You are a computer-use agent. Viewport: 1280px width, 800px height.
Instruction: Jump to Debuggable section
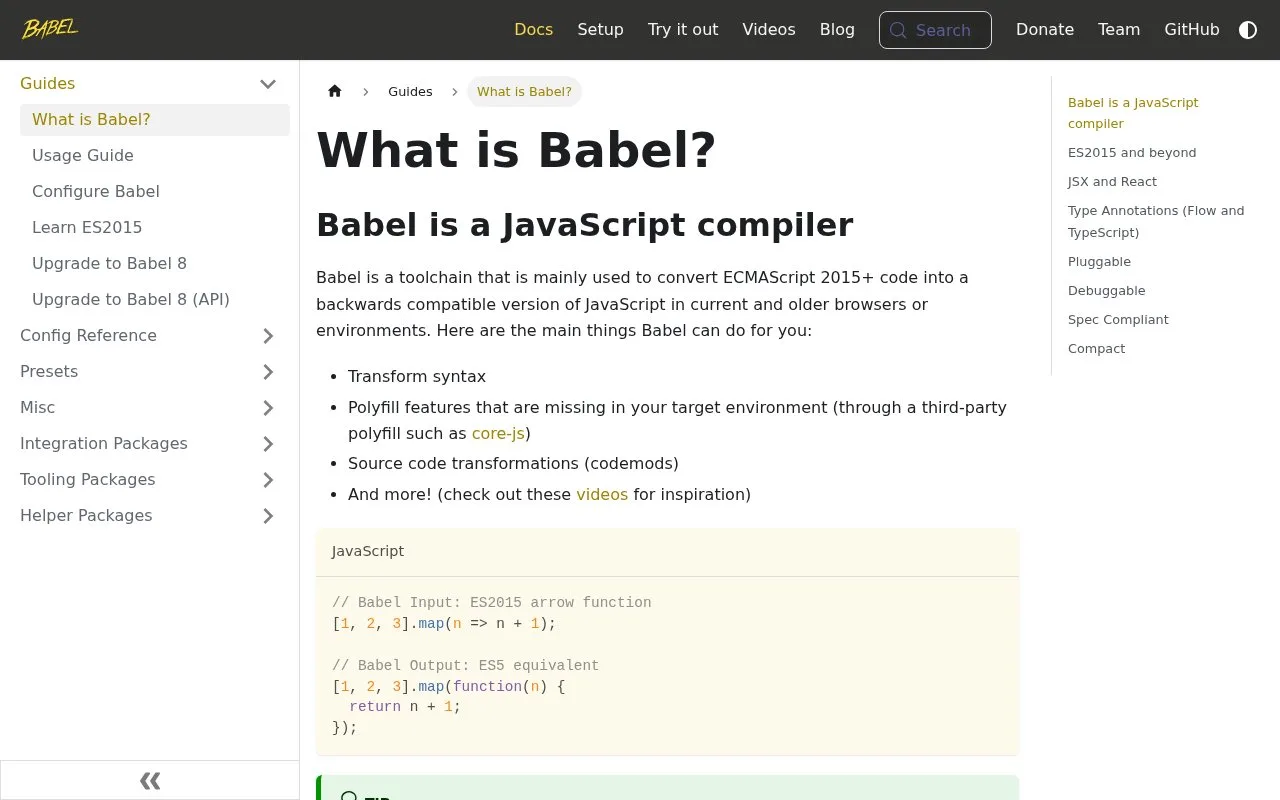pyautogui.click(x=1106, y=291)
